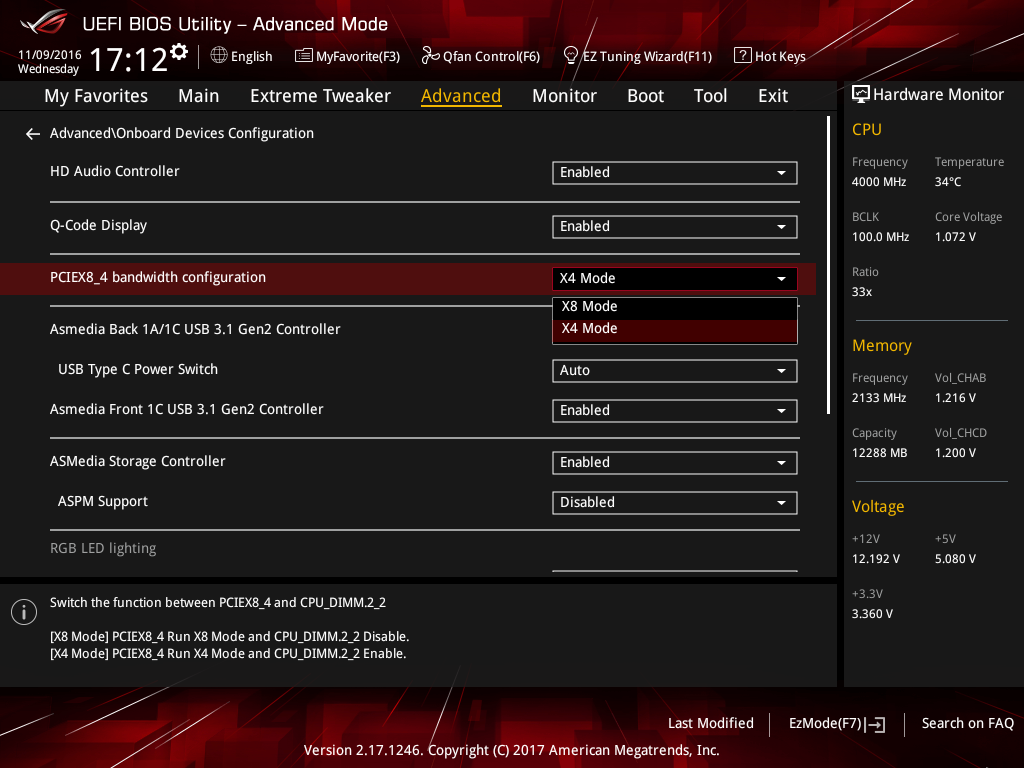The height and width of the screenshot is (768, 1024).
Task: Open USB Type C Power Switch dropdown
Action: 675,371
